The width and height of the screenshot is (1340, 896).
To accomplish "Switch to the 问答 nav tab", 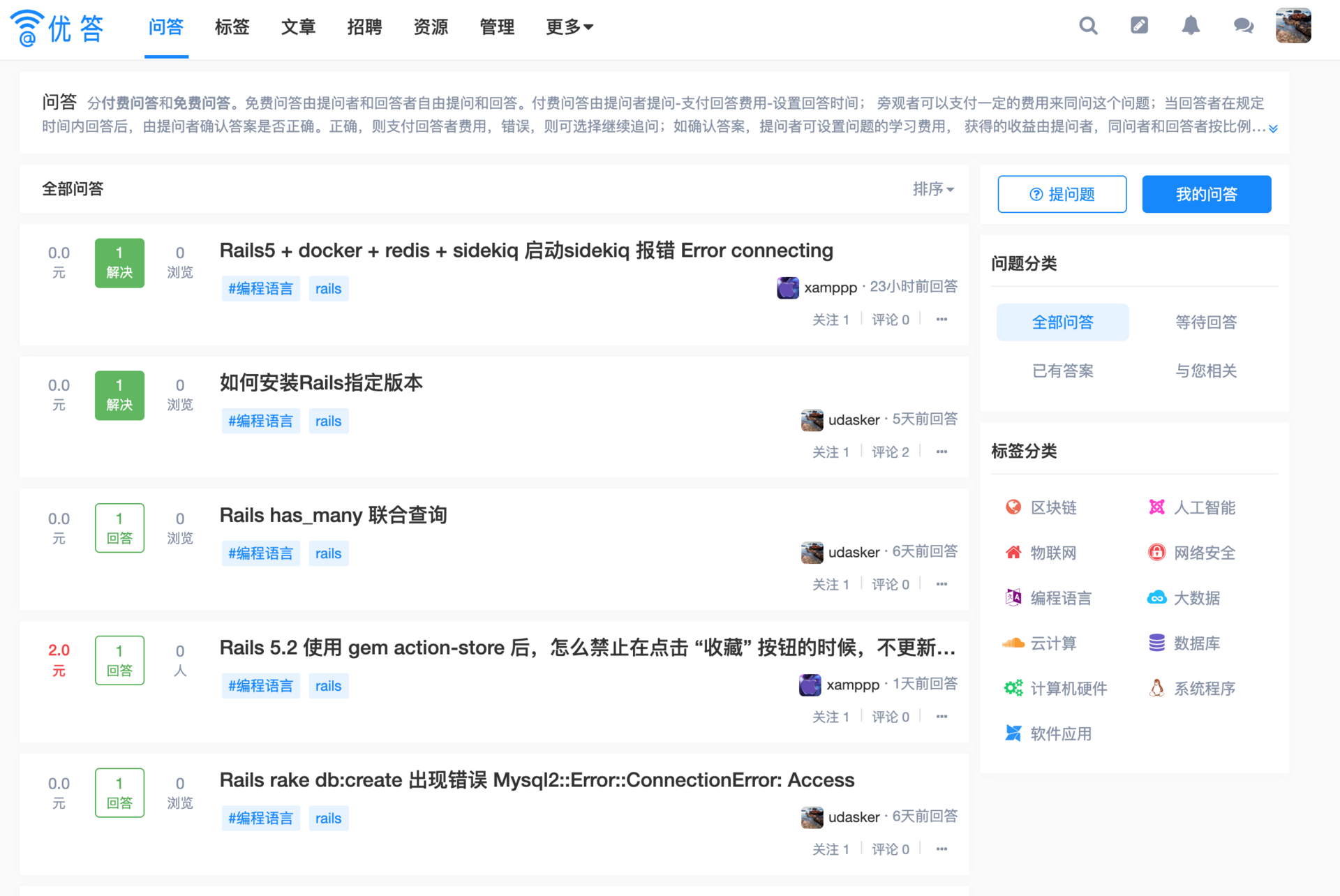I will pyautogui.click(x=166, y=27).
